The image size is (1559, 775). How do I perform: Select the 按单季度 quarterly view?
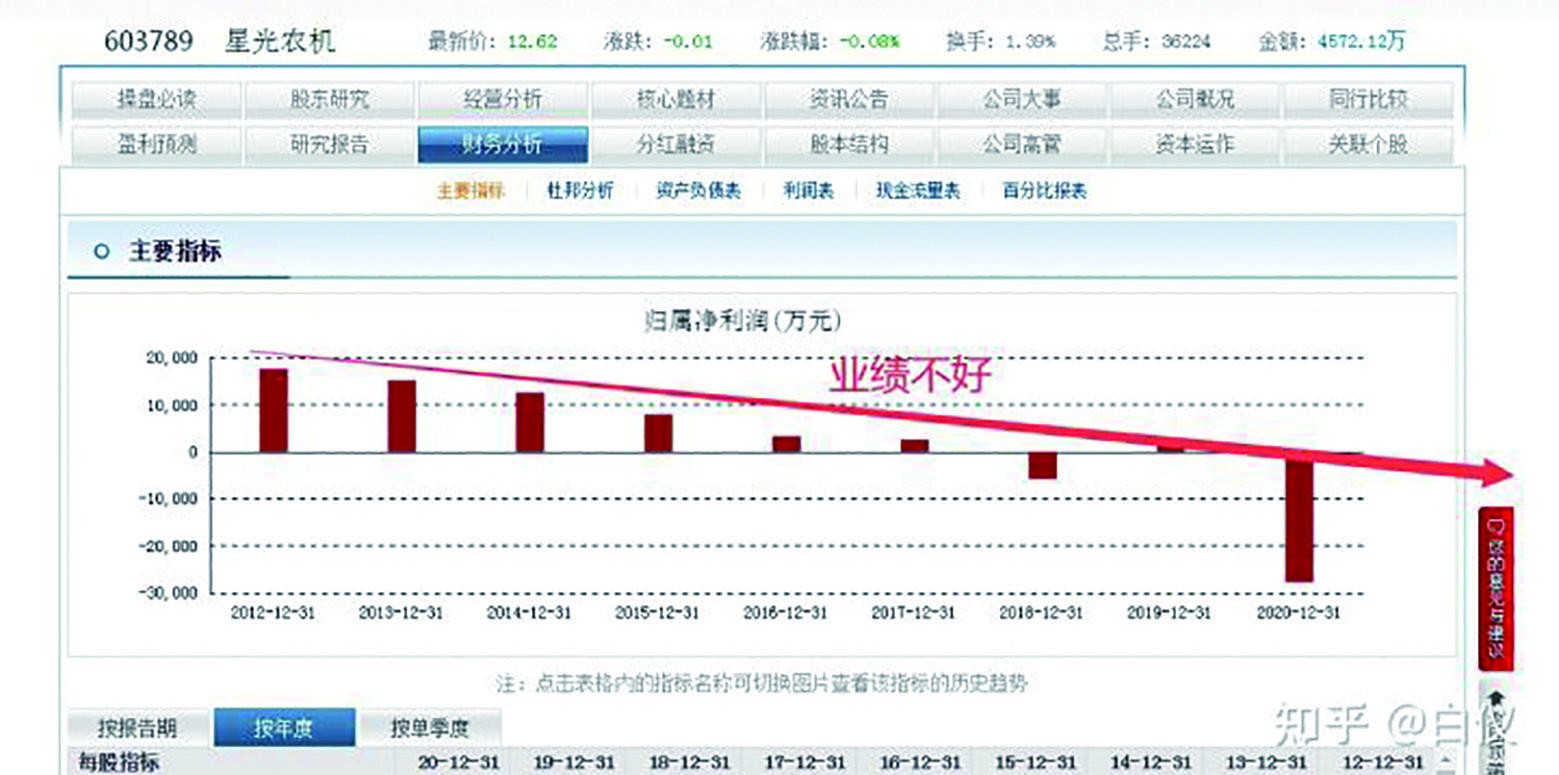pyautogui.click(x=428, y=727)
